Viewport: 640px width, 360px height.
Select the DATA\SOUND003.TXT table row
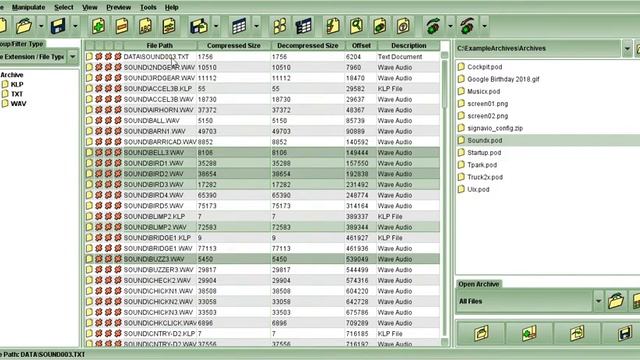pos(262,57)
